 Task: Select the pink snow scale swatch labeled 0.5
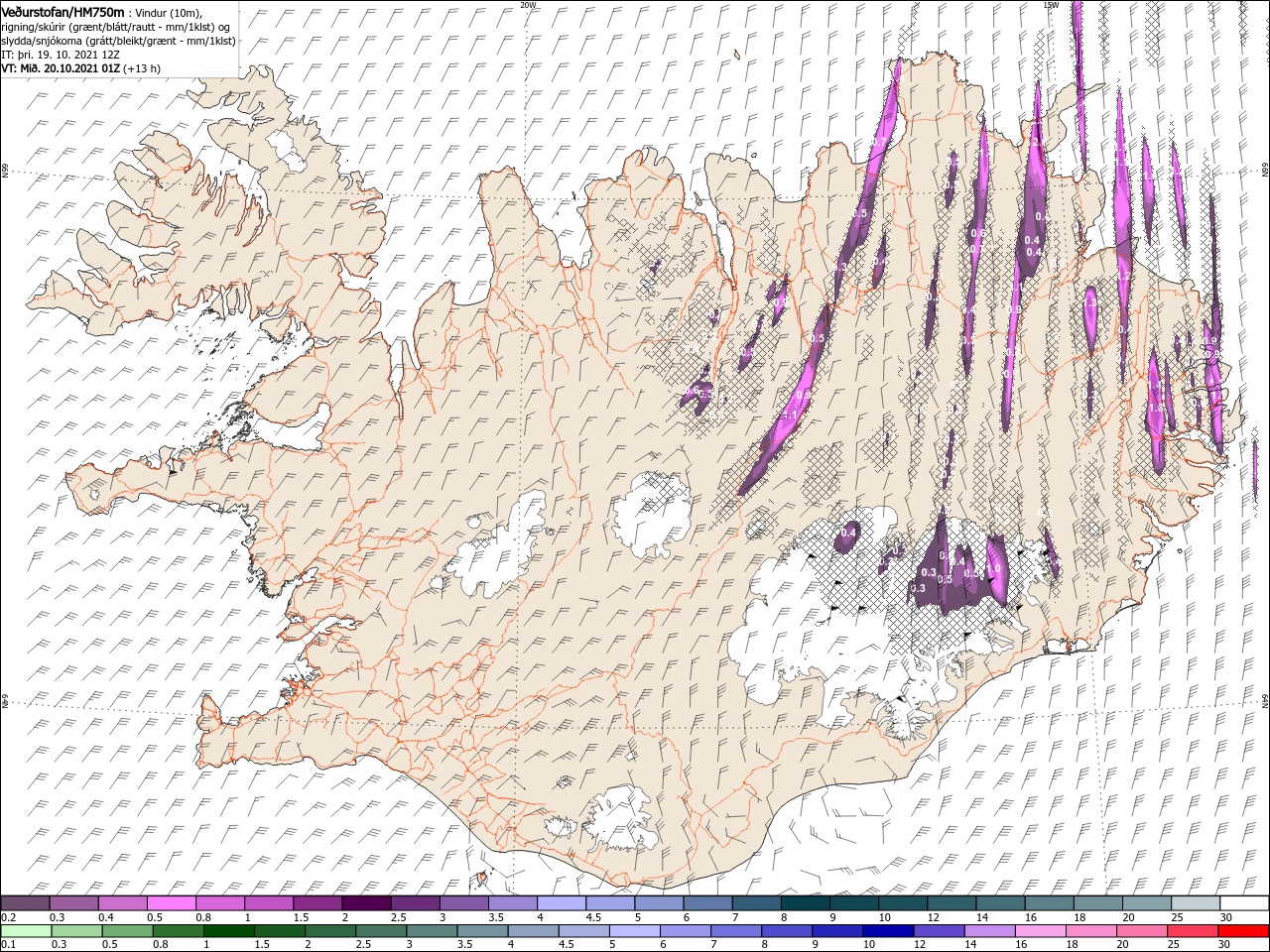coord(171,903)
